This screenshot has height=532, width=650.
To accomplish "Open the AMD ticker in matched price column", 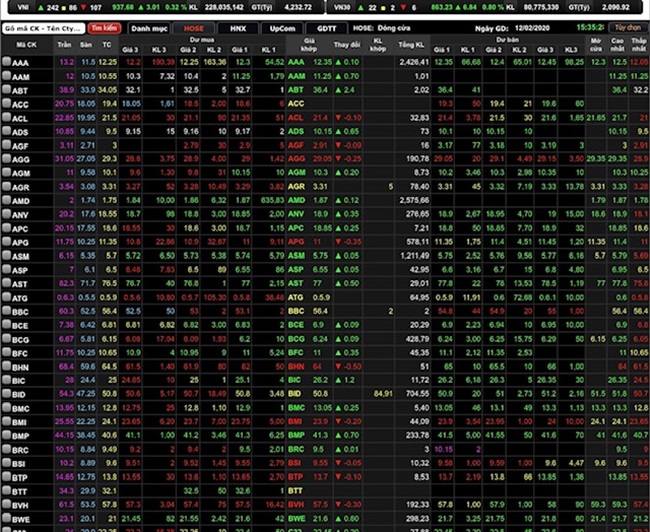I will pos(297,200).
